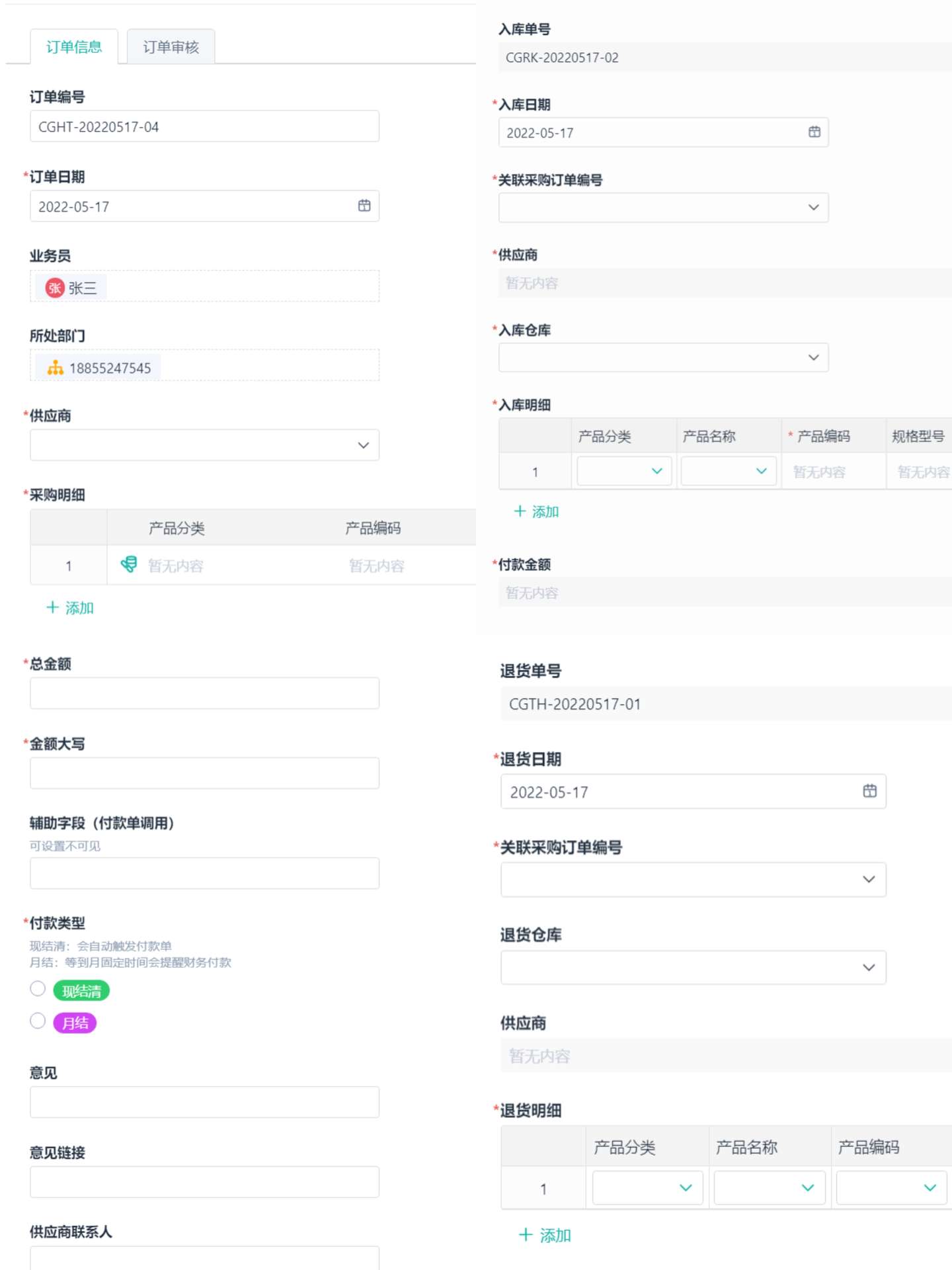Open 产品分类 dropdown in 退货明细 row

pos(647,1188)
